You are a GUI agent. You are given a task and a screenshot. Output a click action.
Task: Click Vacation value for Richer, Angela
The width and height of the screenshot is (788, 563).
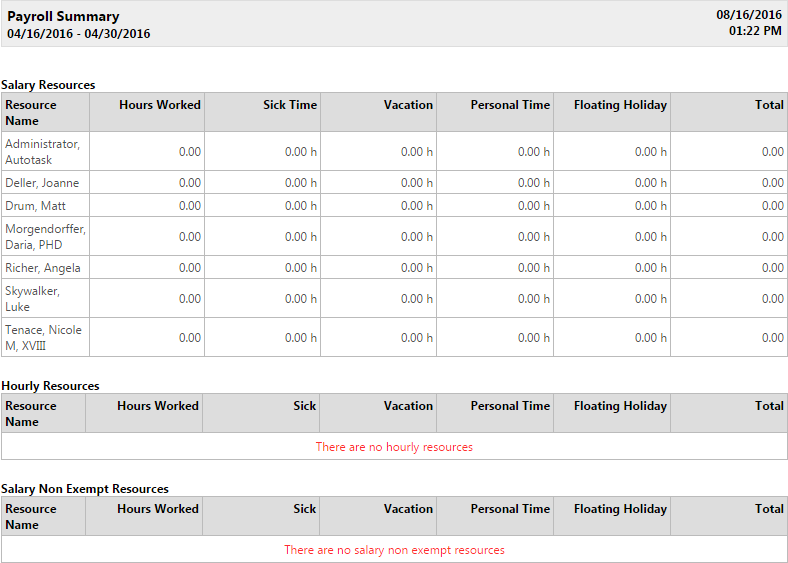click(417, 267)
